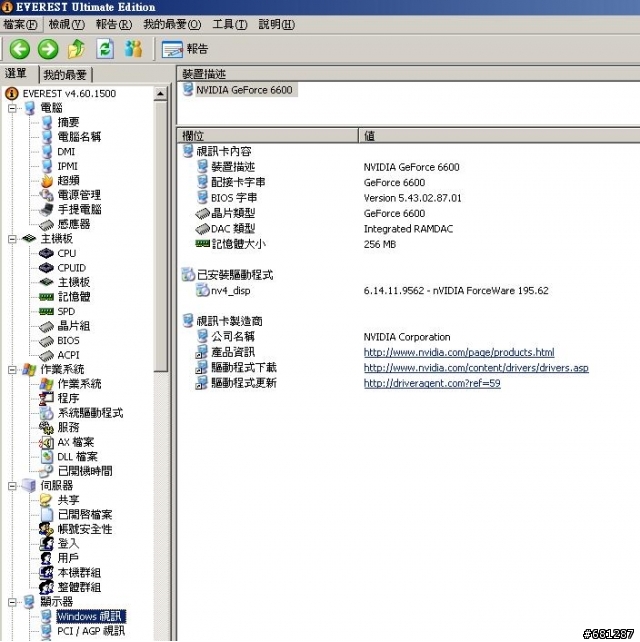
Task: Click the laptop icon for 手提電腦
Action: [x=47, y=210]
